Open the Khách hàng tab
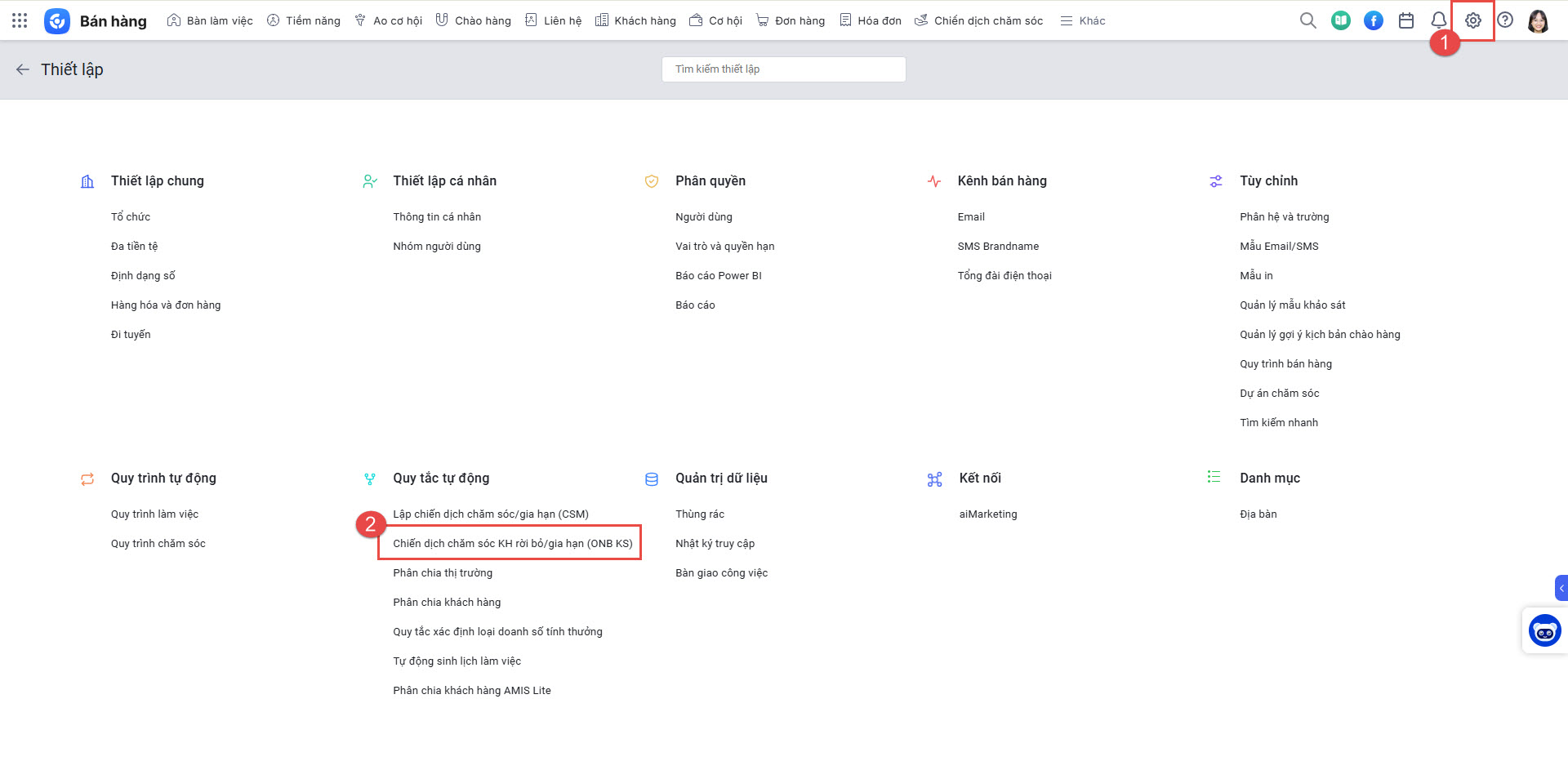 pos(635,20)
